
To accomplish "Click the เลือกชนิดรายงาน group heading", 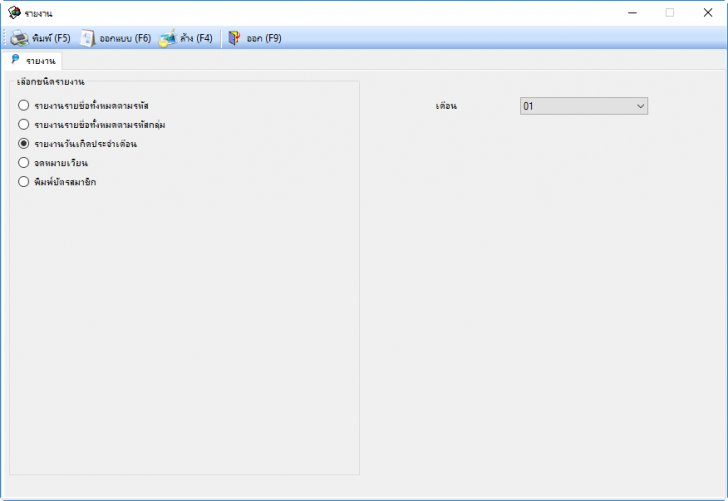I will coord(51,82).
